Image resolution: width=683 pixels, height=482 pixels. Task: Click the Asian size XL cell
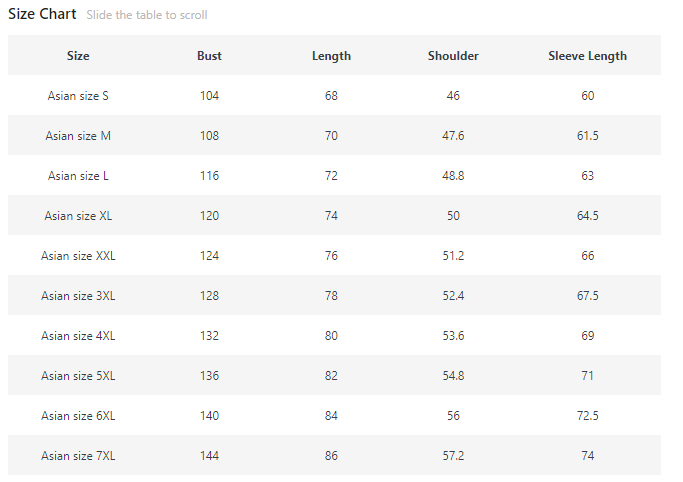[78, 216]
